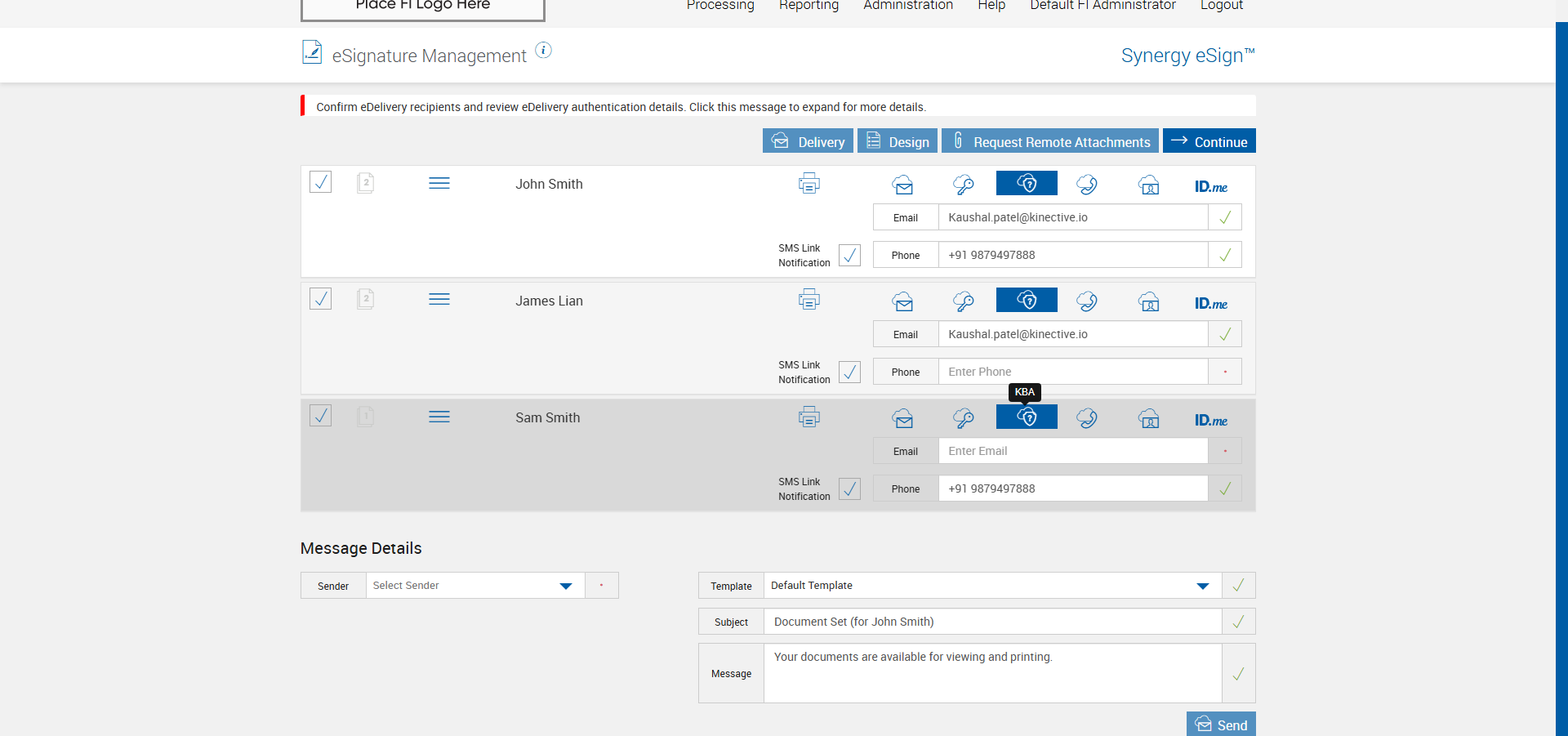Expand the red eDelivery confirmation message
Image resolution: width=1568 pixels, height=736 pixels.
pyautogui.click(x=778, y=106)
